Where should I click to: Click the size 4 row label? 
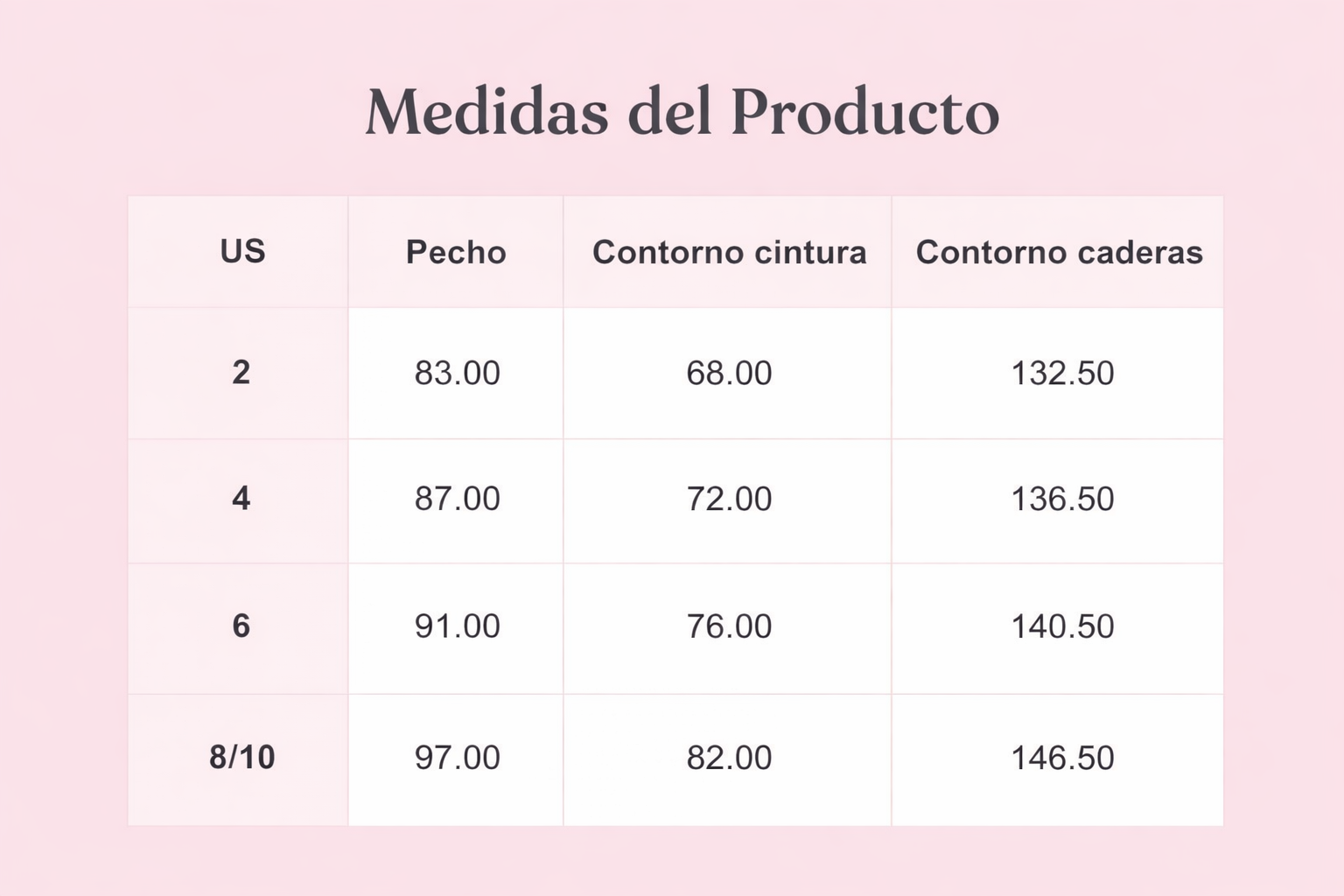point(241,499)
